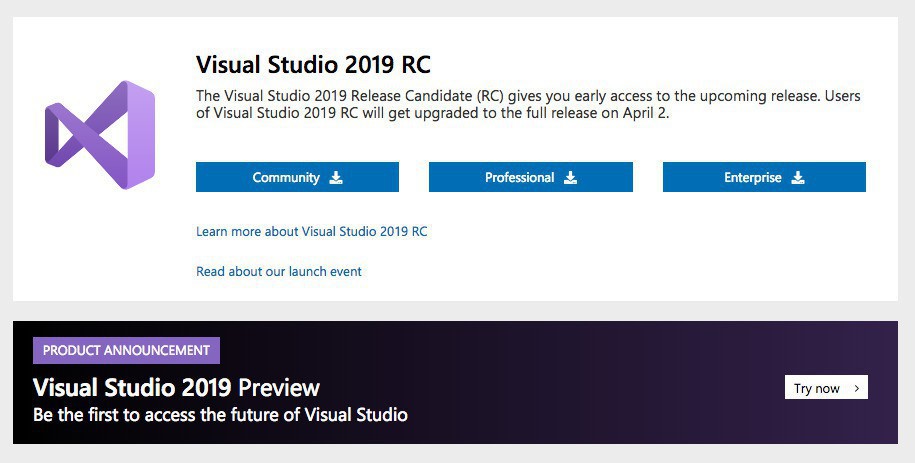Click the 'Be the first to access' tagline

tap(220, 414)
